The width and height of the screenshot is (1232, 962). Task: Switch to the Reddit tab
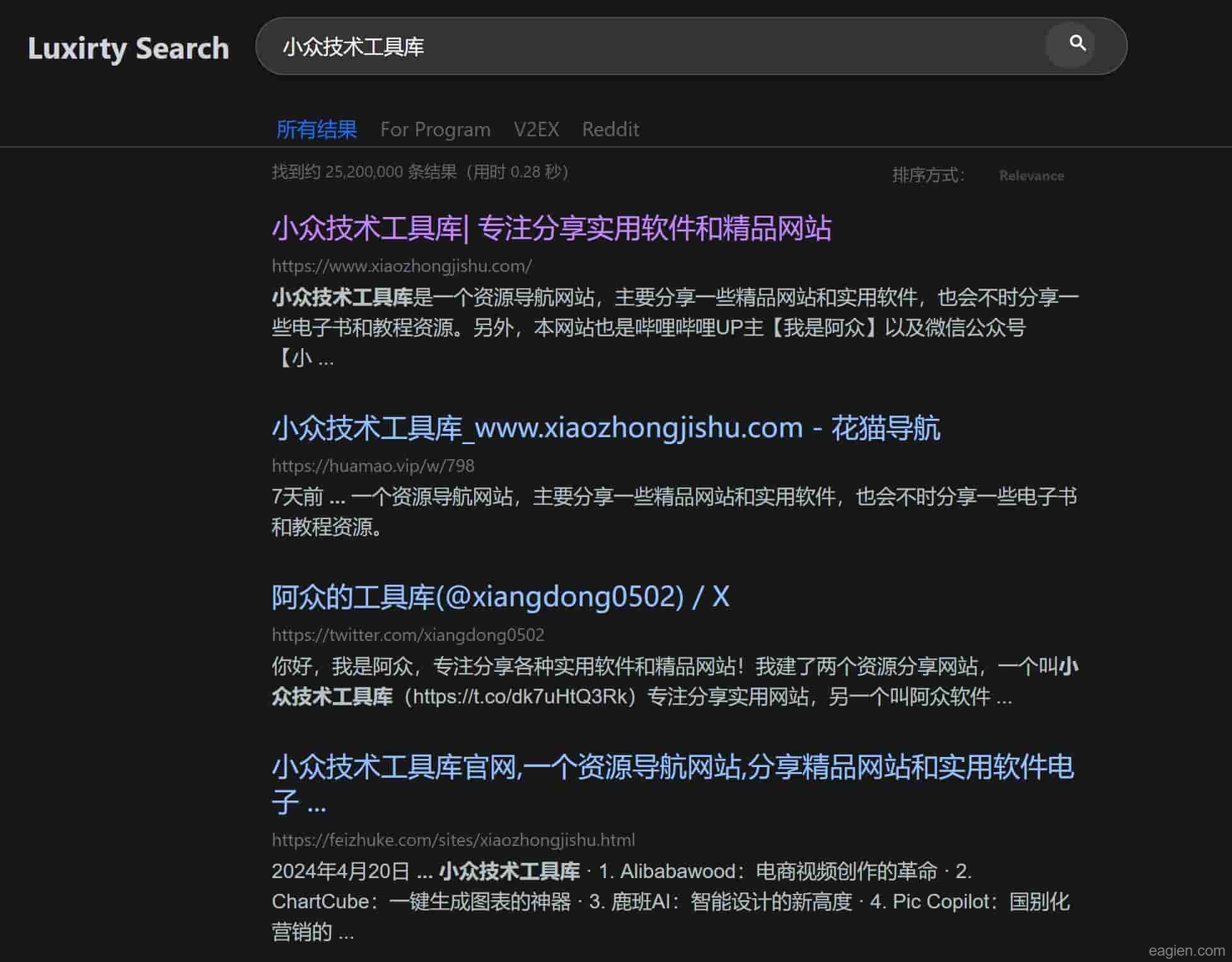[x=610, y=129]
